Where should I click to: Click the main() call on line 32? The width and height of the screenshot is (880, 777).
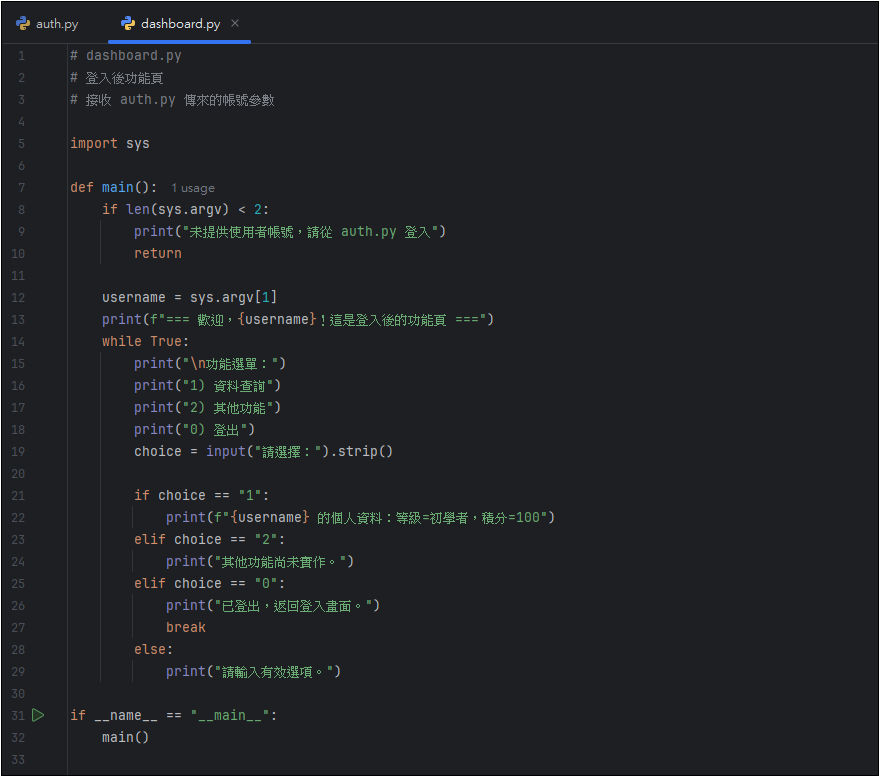125,737
